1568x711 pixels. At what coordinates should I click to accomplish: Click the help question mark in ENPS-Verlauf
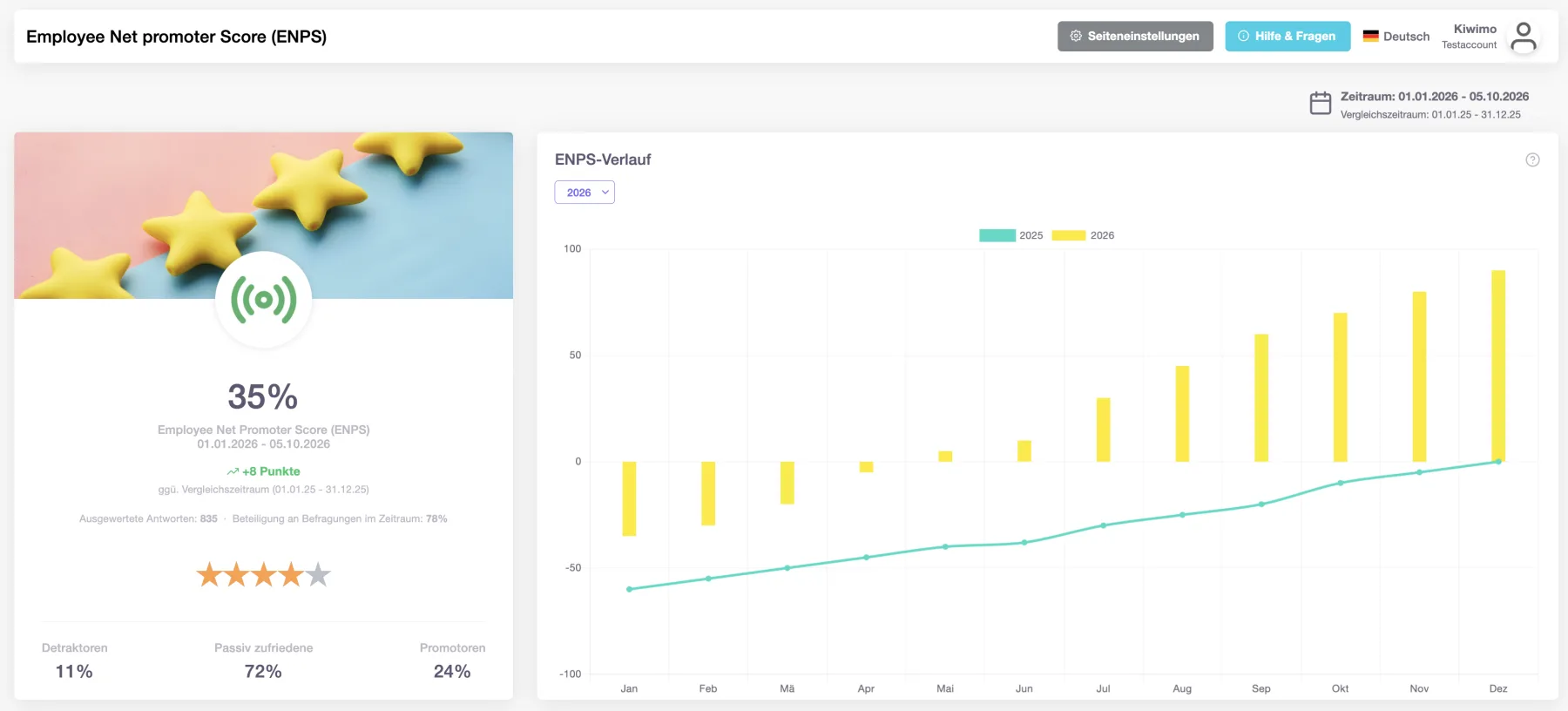coord(1532,159)
